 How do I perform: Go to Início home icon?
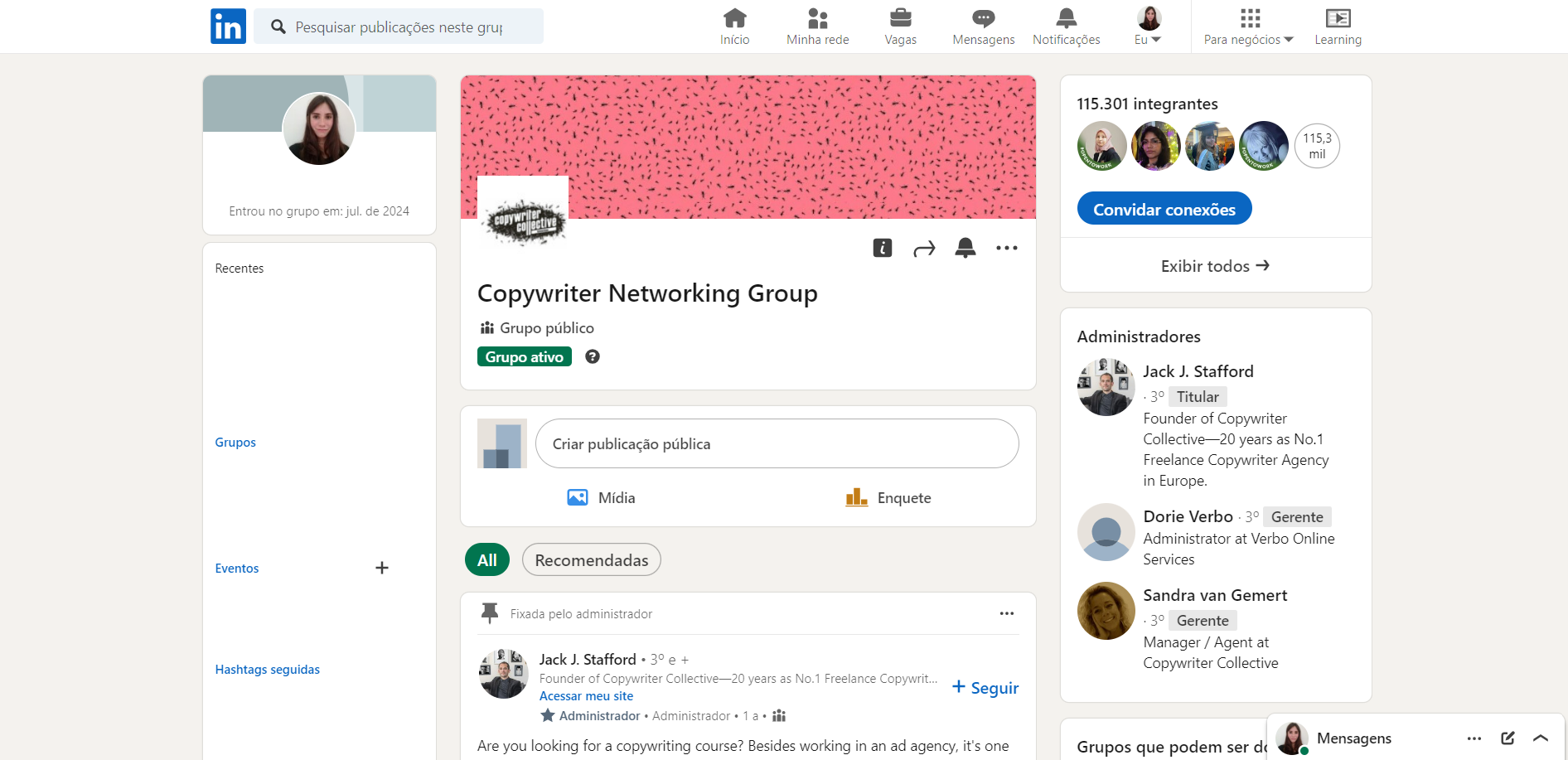(734, 27)
